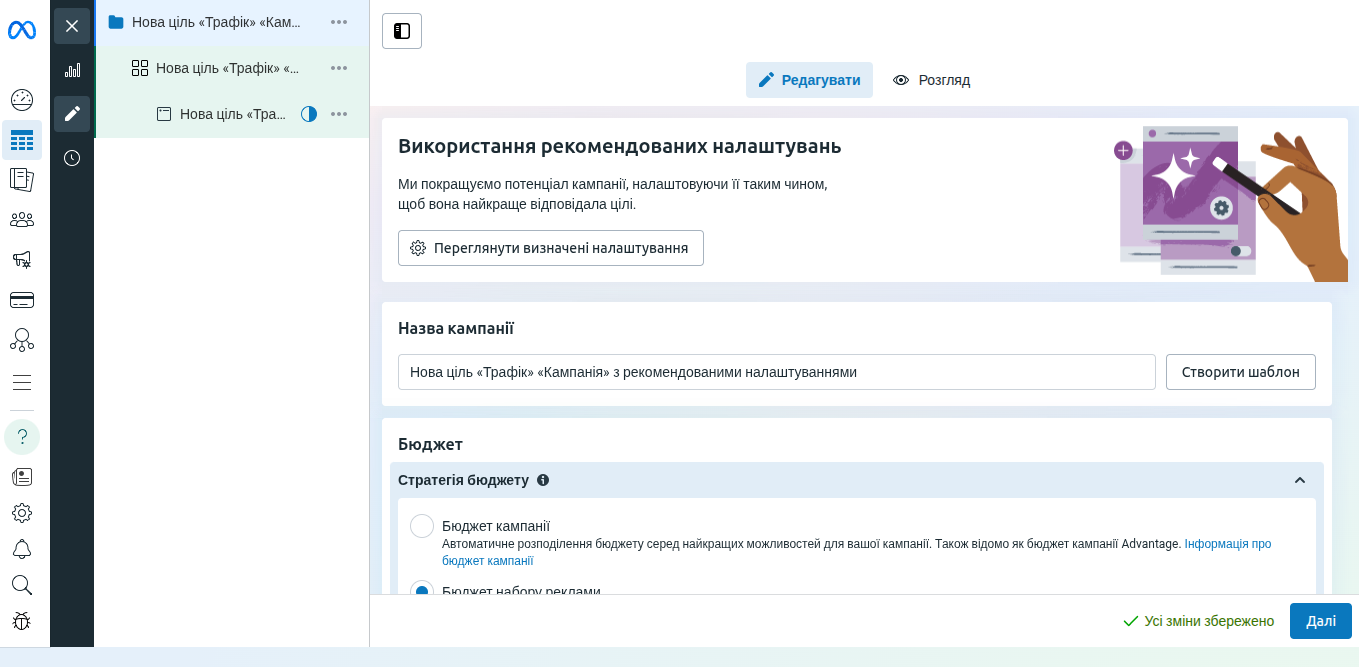This screenshot has height=667, width=1359.
Task: Report a bug via the bug icon
Action: 22,621
